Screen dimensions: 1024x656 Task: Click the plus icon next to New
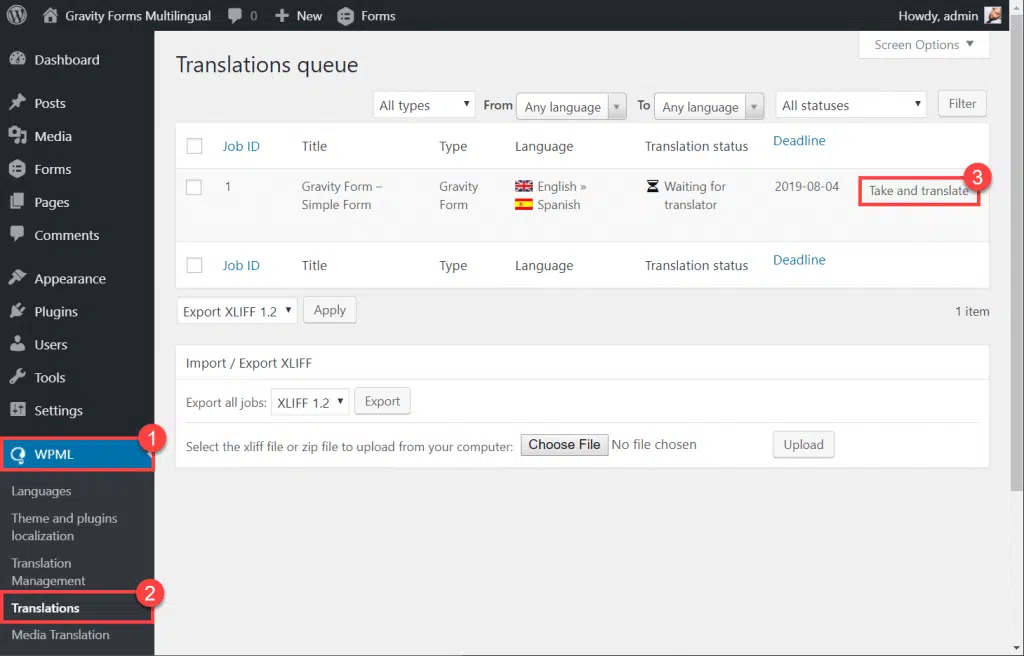(x=281, y=16)
